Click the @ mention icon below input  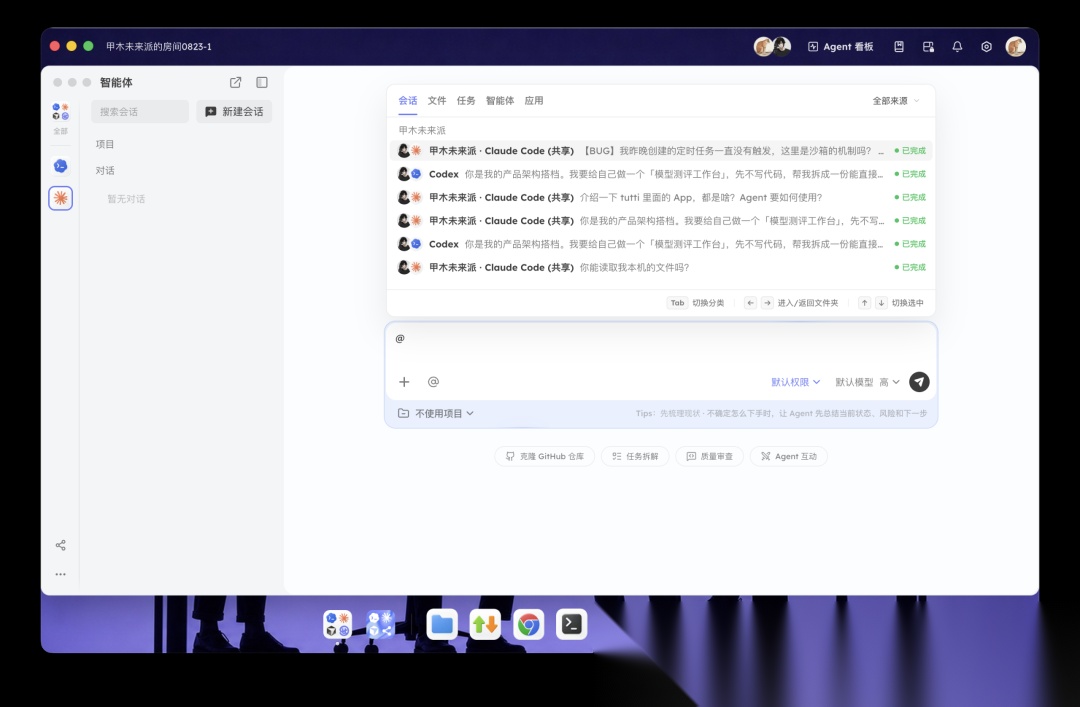pos(433,382)
